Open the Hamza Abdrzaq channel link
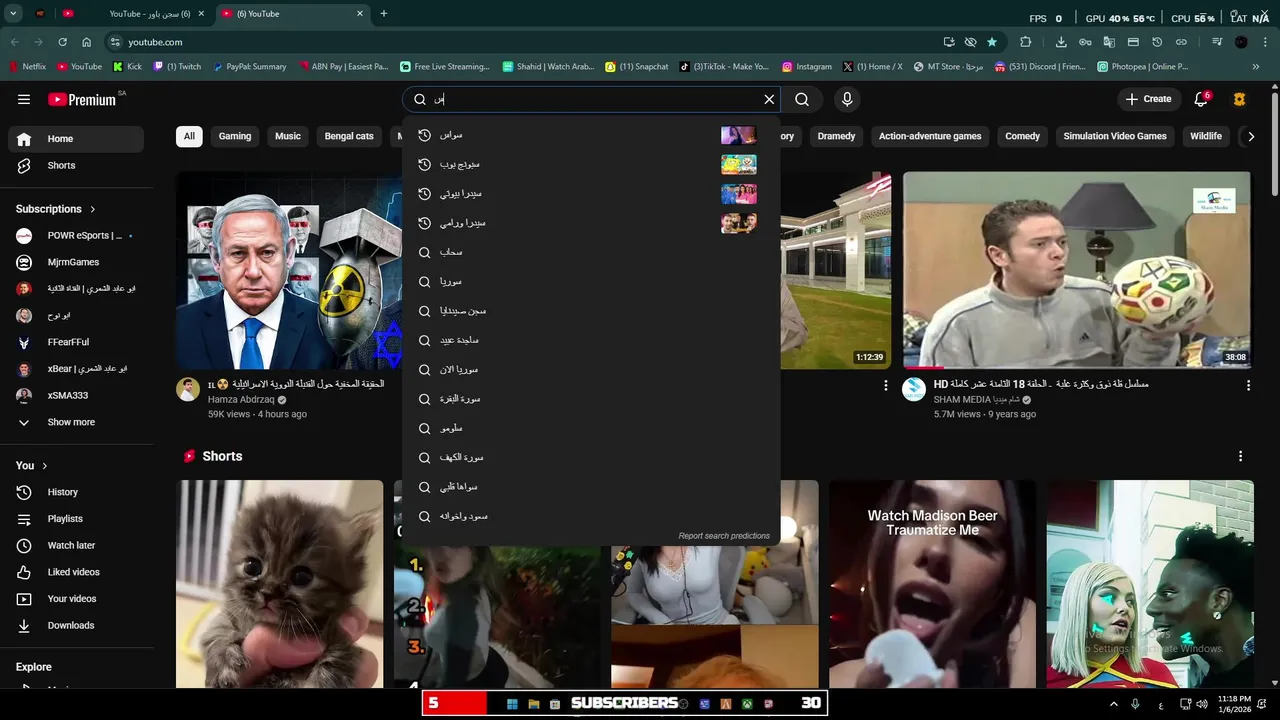This screenshot has width=1280, height=720. click(241, 400)
